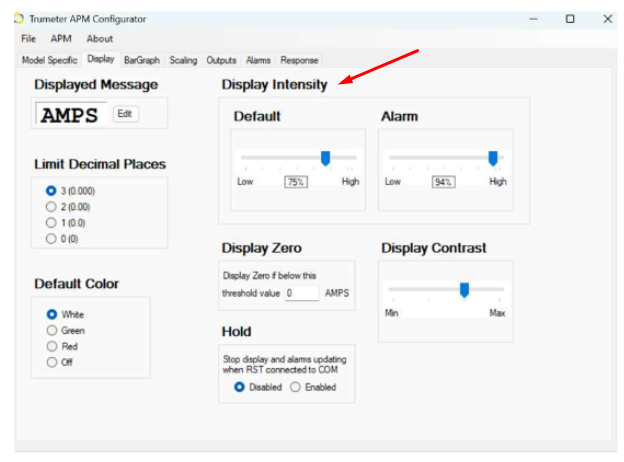This screenshot has width=624, height=462.
Task: Open the File menu
Action: click(x=28, y=39)
